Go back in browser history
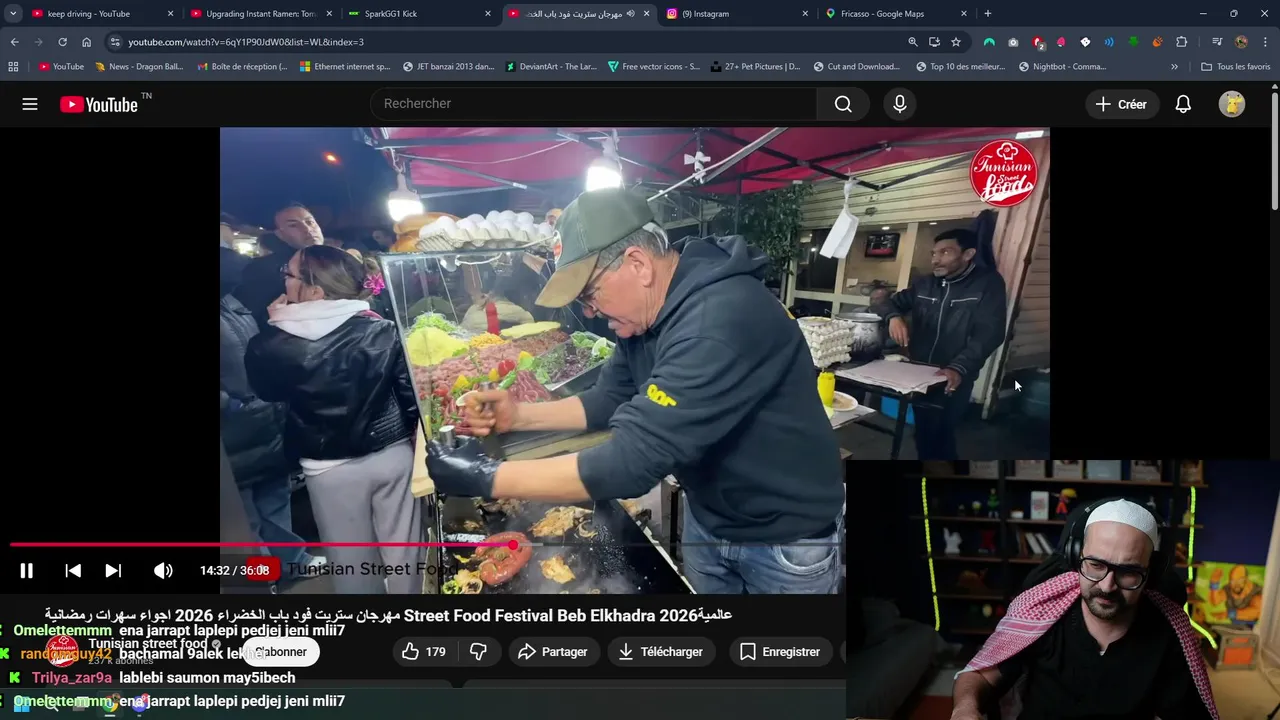 pos(14,42)
